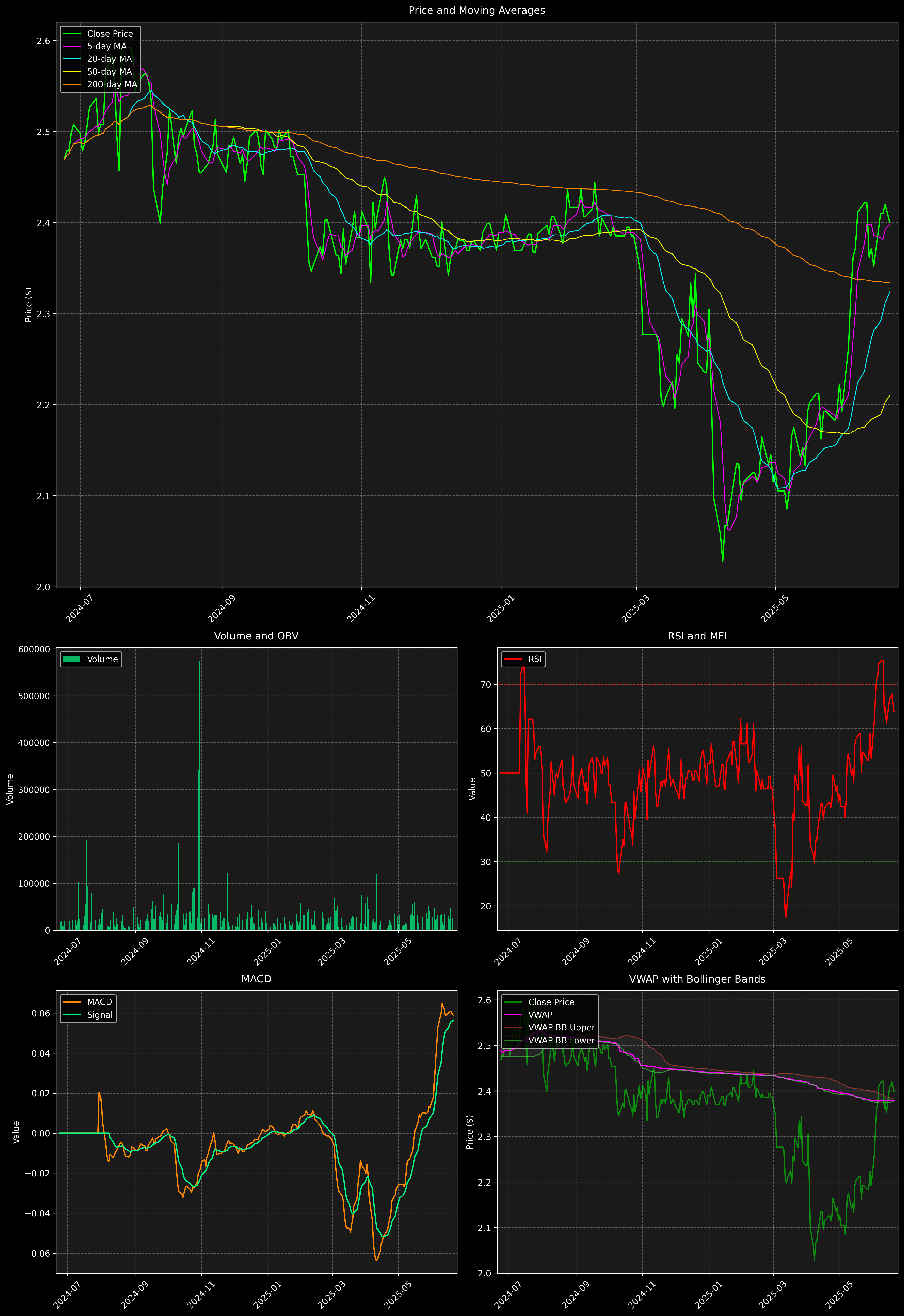Select the 'RSI' legend entry

(x=523, y=660)
